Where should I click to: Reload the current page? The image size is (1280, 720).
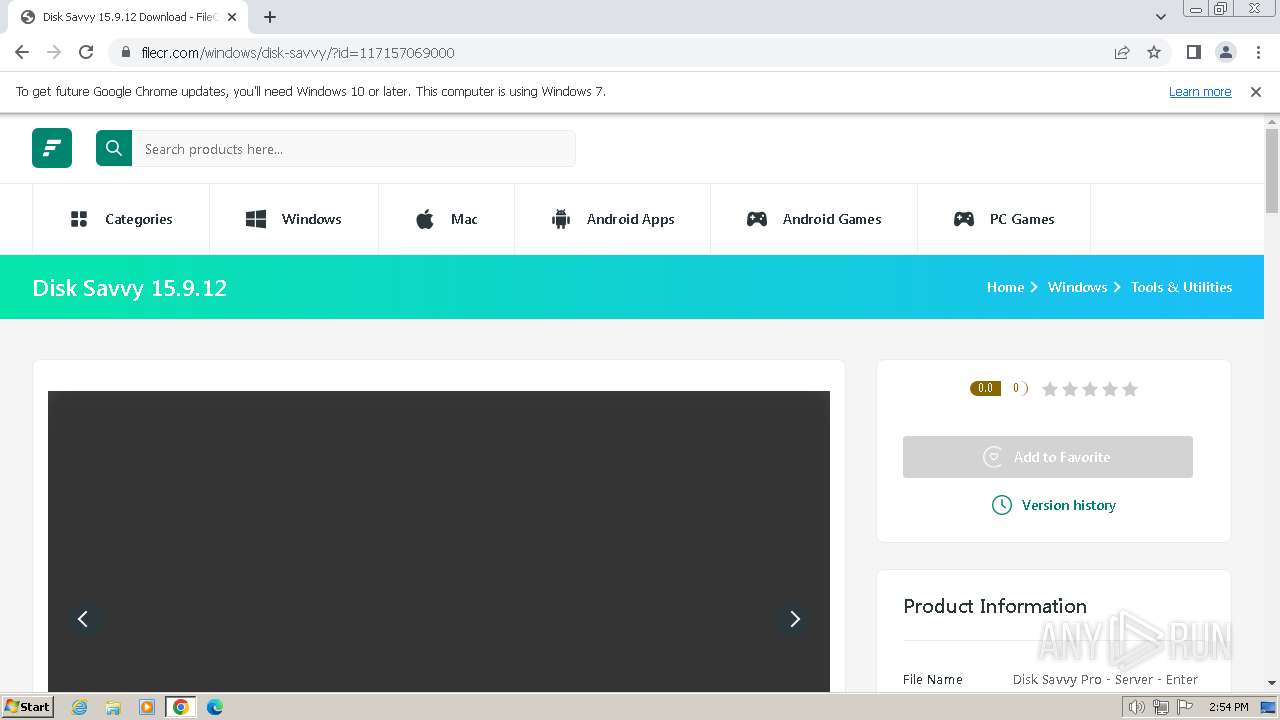tap(86, 52)
